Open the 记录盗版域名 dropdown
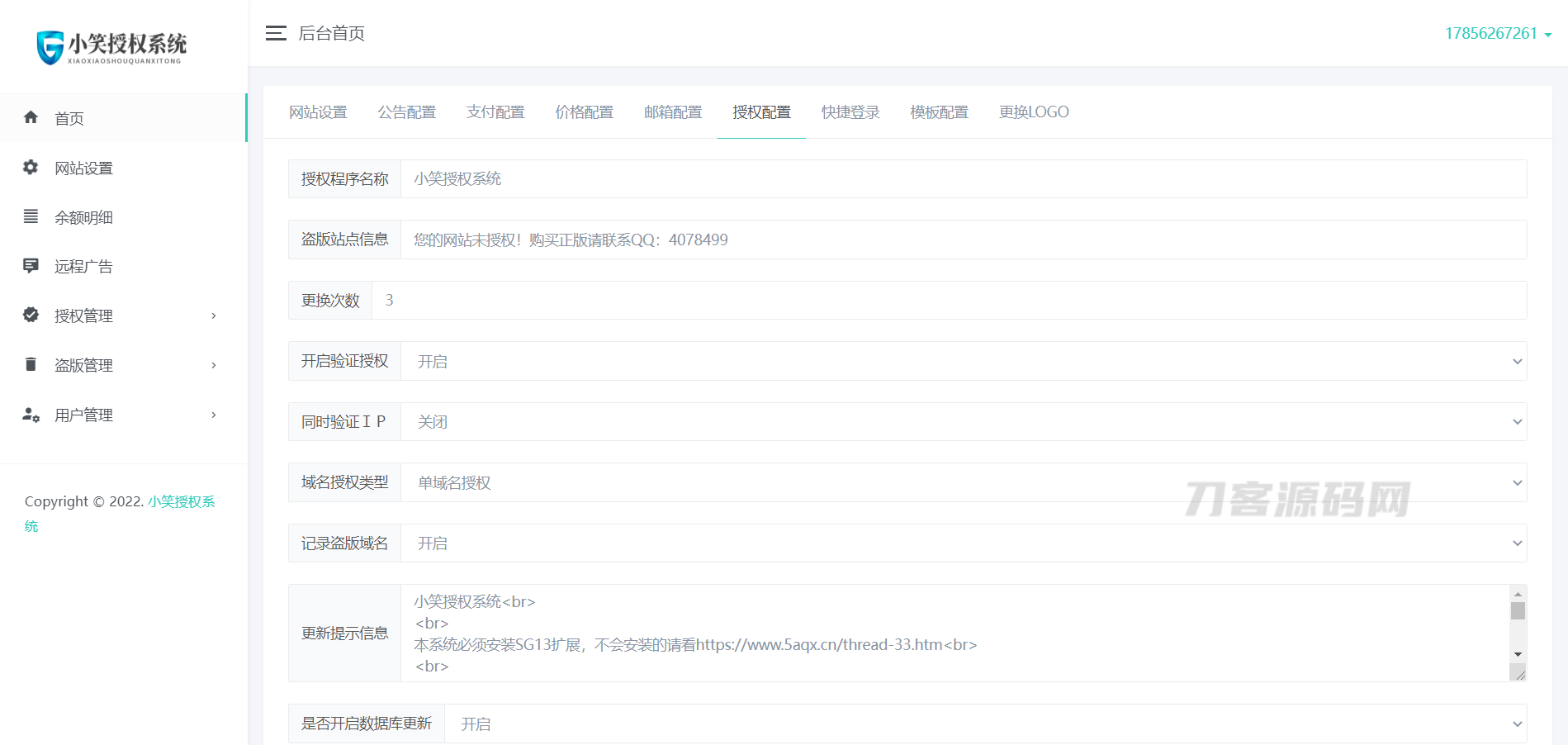1568x745 pixels. 963,543
